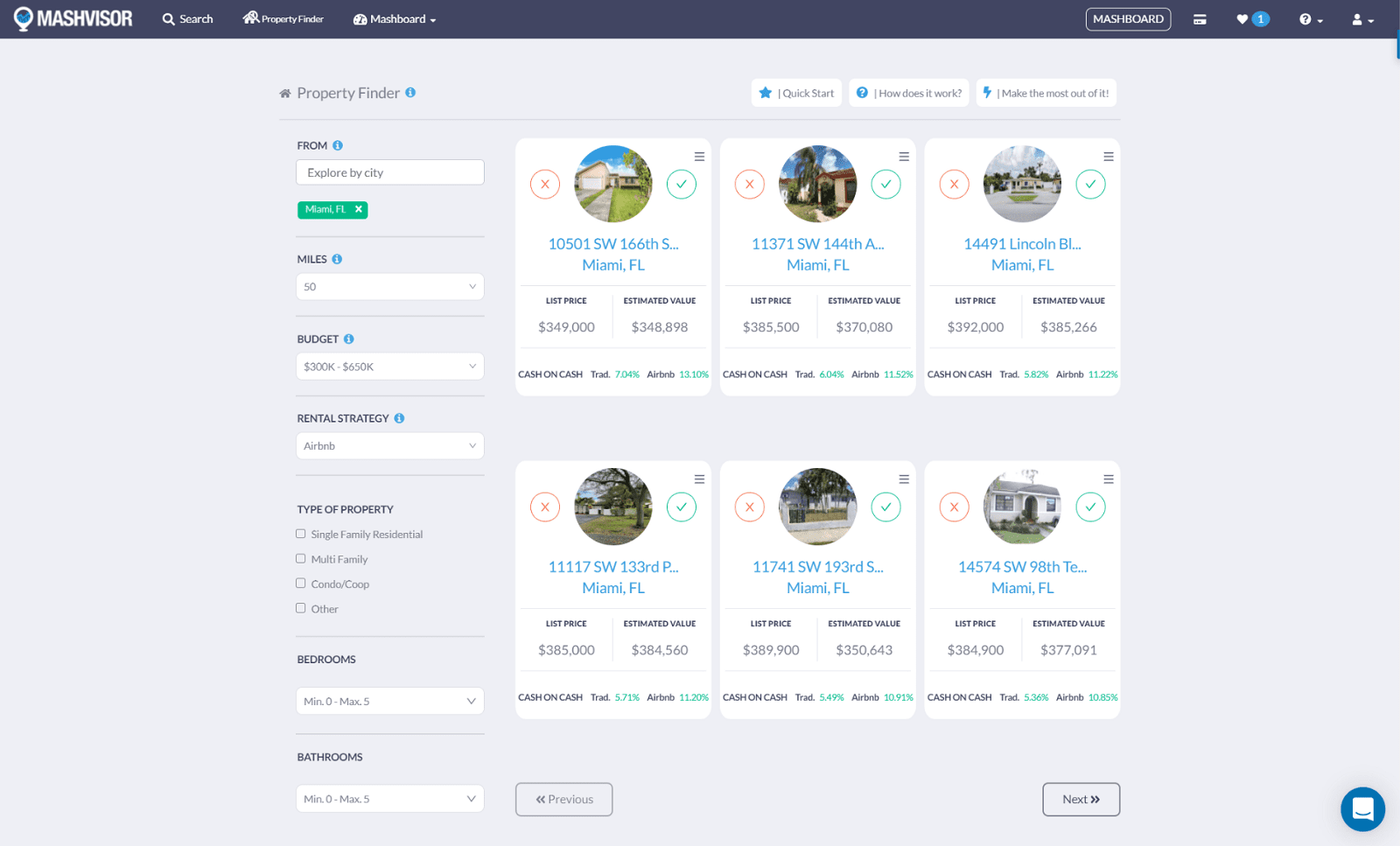Open the hamburger menu on 11371 SW 144th card

[903, 156]
